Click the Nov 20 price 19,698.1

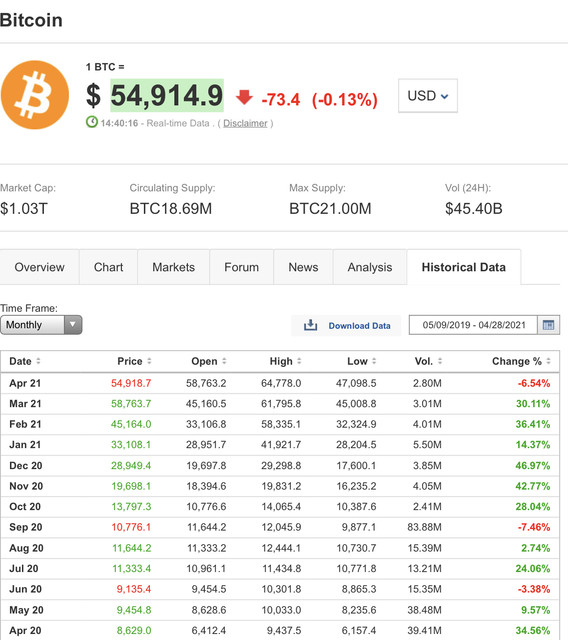[131, 486]
